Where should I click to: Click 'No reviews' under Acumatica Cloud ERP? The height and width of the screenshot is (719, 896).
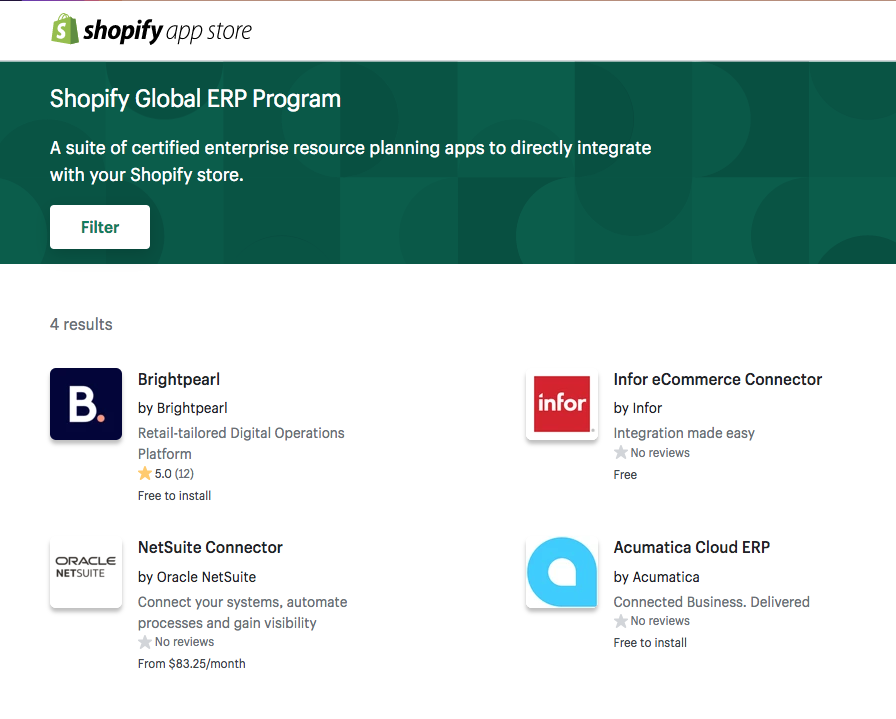pyautogui.click(x=660, y=621)
